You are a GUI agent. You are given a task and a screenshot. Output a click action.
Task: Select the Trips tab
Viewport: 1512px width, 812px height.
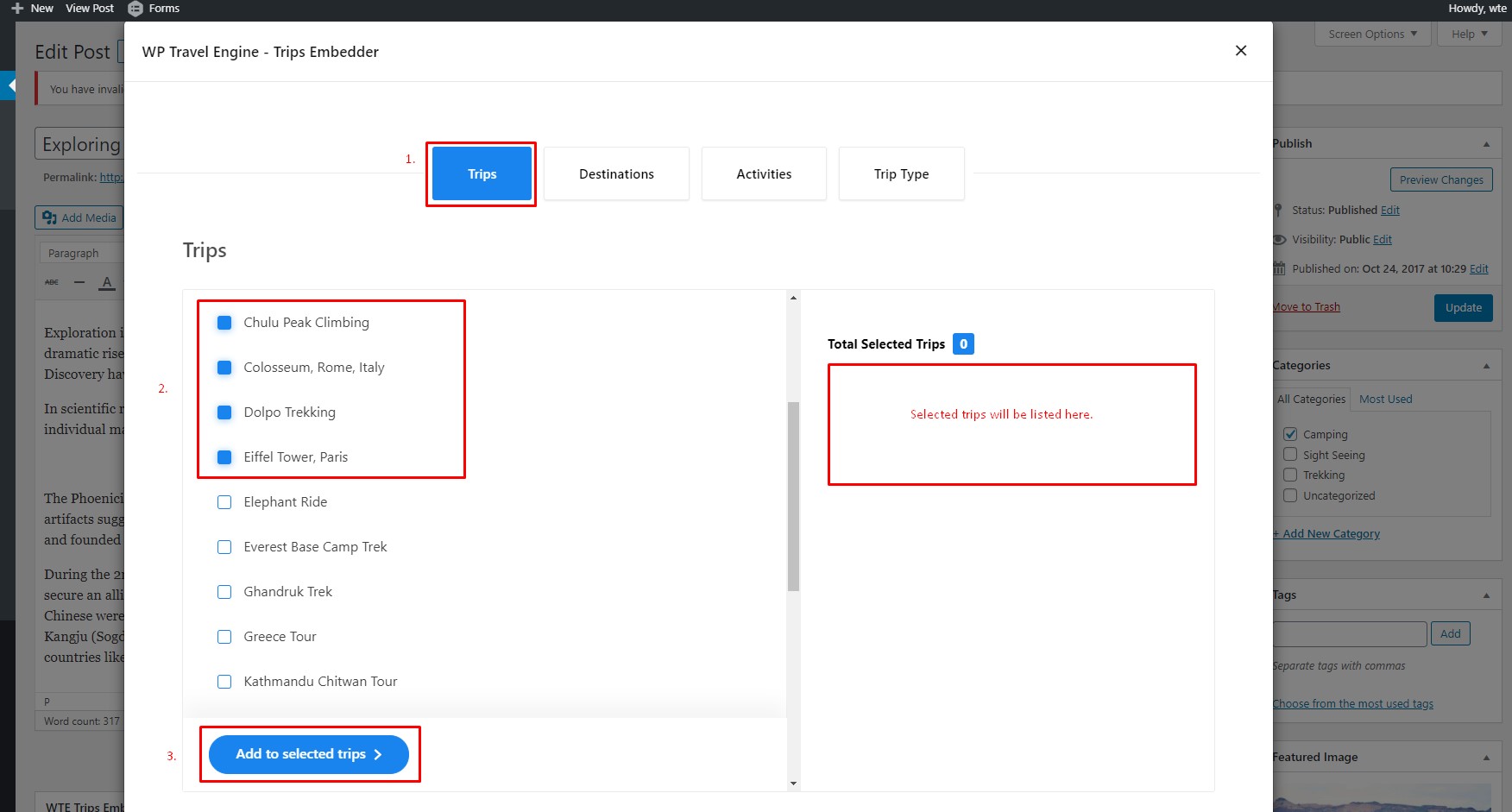click(482, 174)
